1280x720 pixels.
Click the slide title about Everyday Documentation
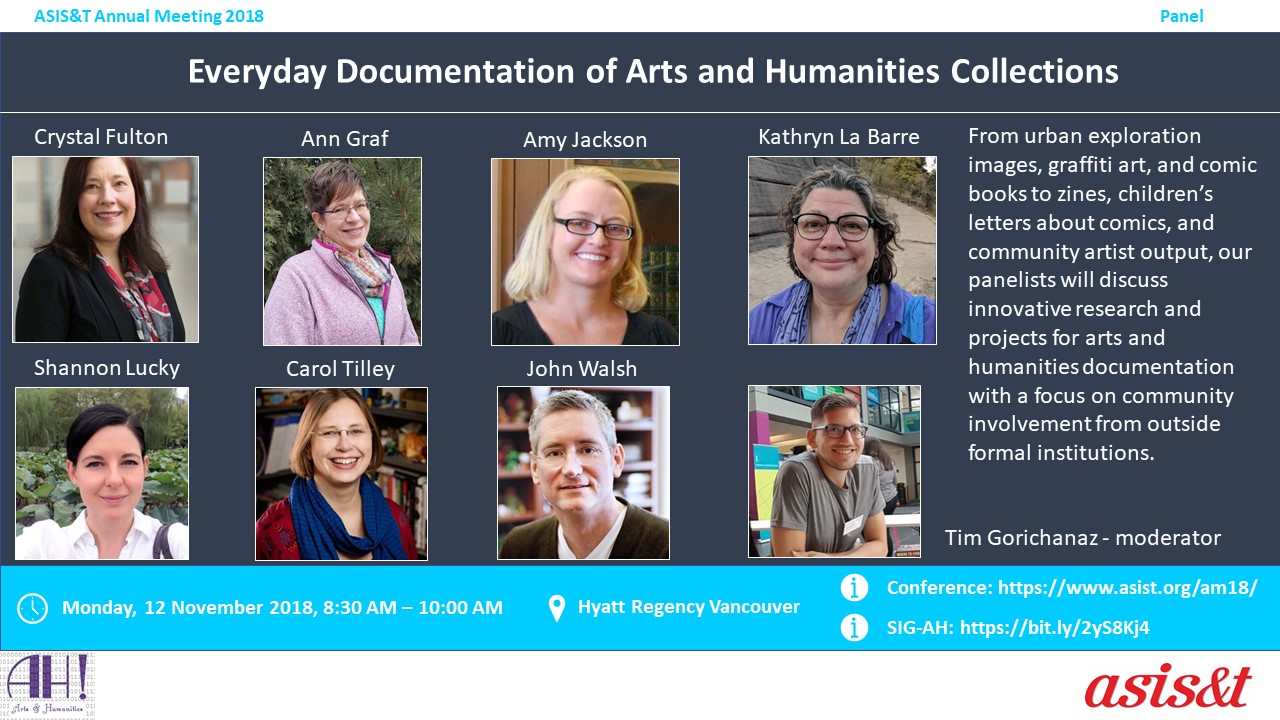[x=653, y=72]
